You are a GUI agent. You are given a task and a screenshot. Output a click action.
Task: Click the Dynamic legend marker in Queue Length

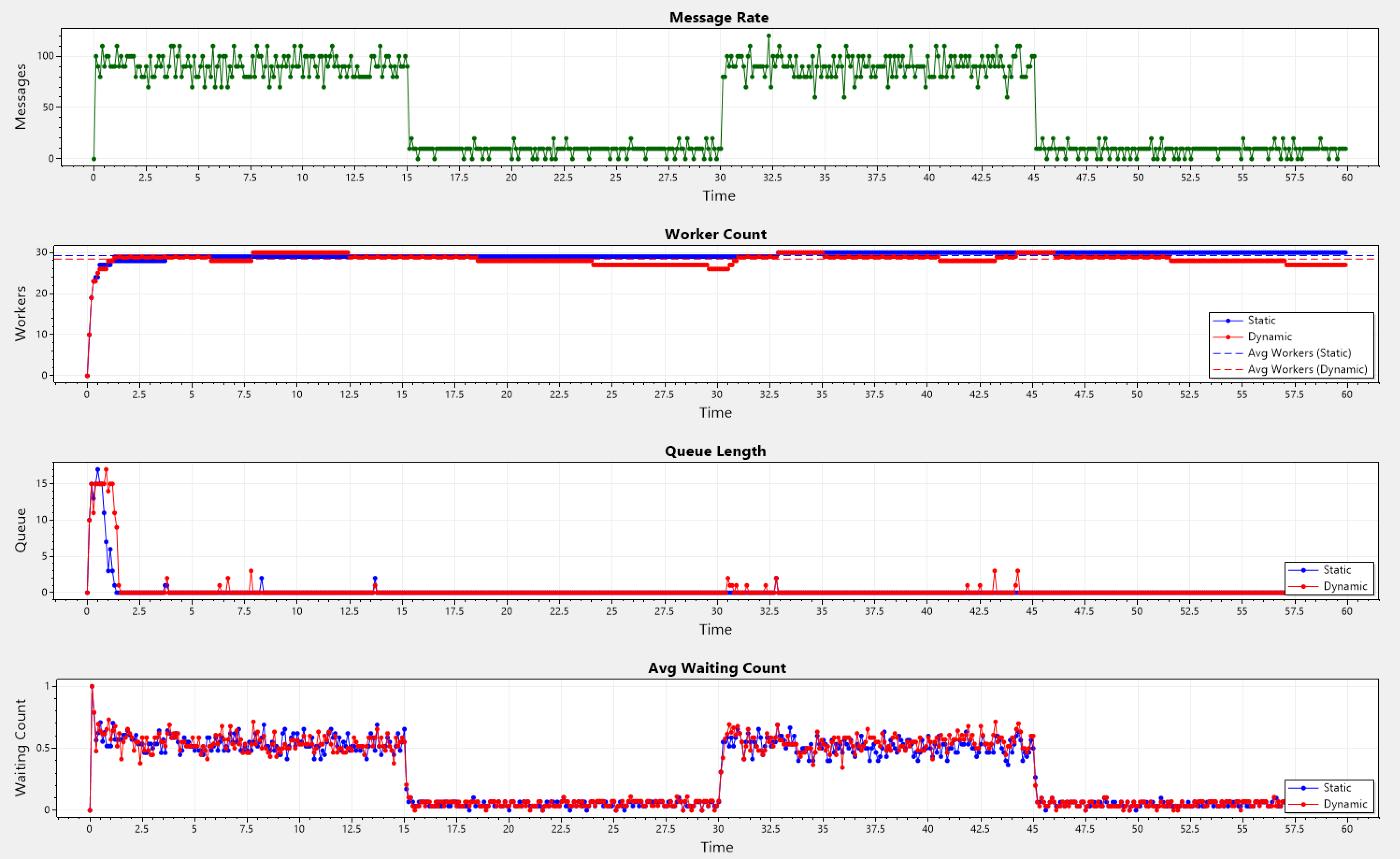click(1303, 587)
